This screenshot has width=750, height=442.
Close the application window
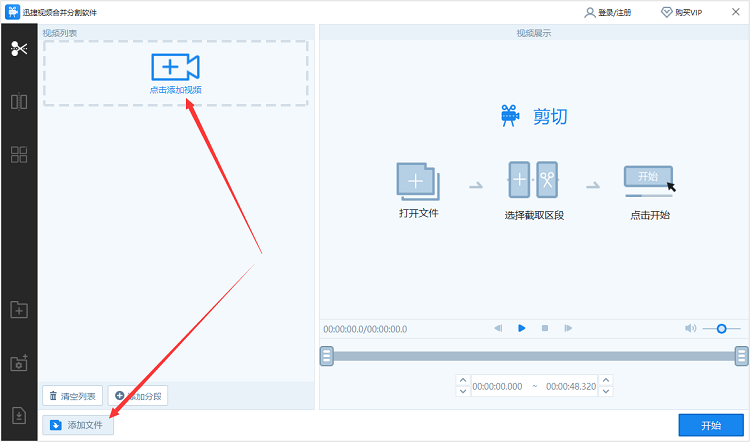[736, 12]
